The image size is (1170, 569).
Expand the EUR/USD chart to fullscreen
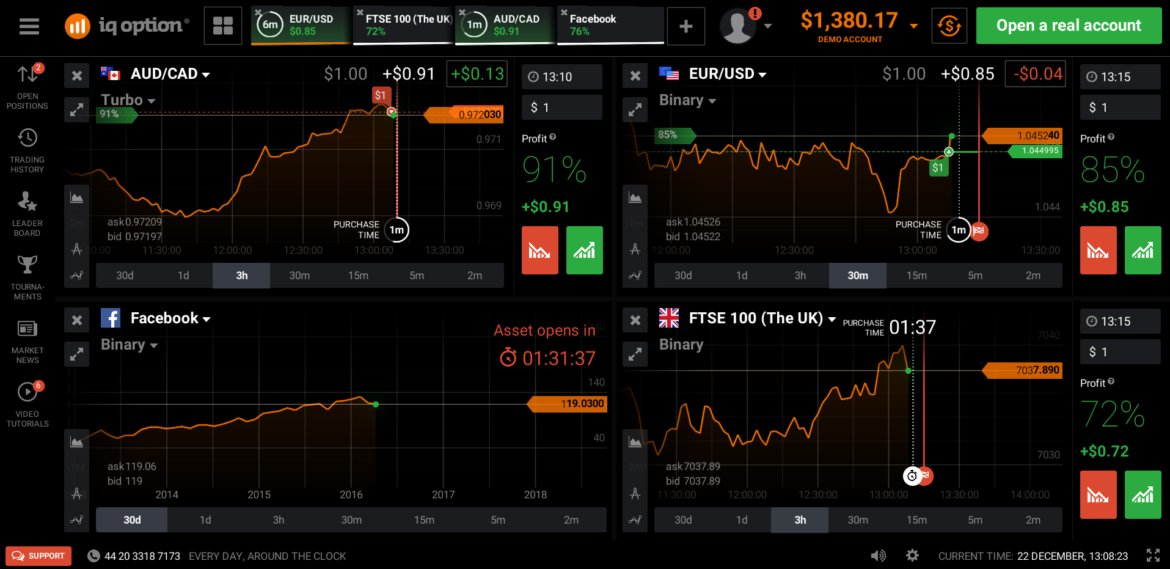click(635, 110)
